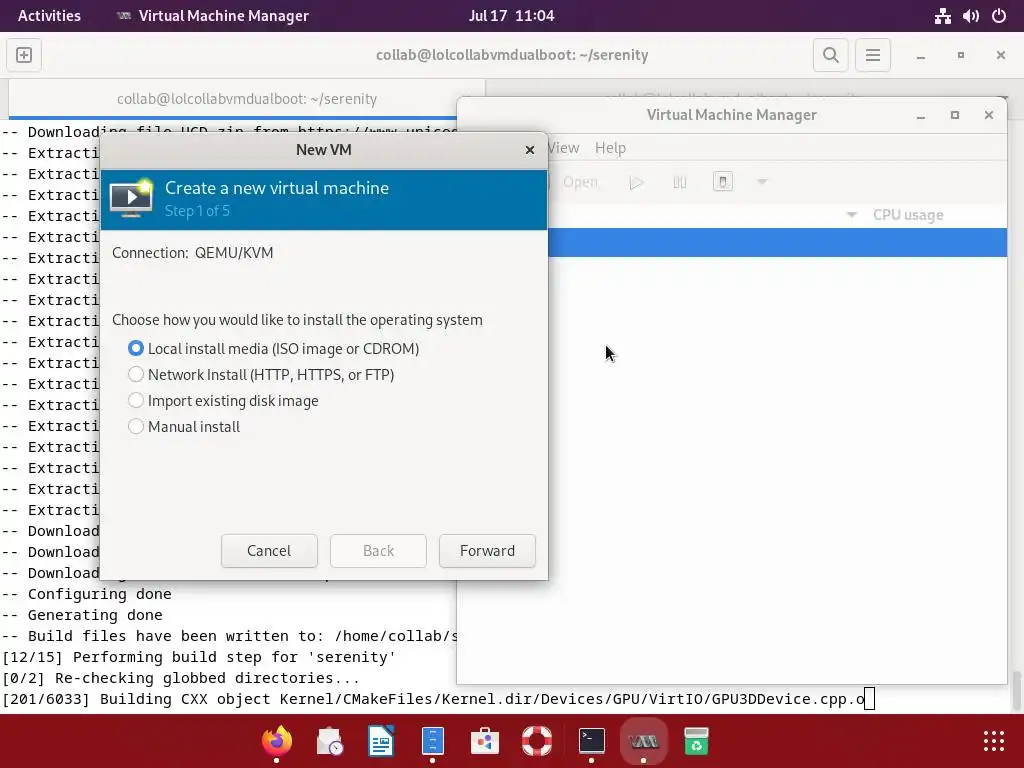Open the Trash icon in dock
Image resolution: width=1024 pixels, height=768 pixels.
click(x=696, y=741)
